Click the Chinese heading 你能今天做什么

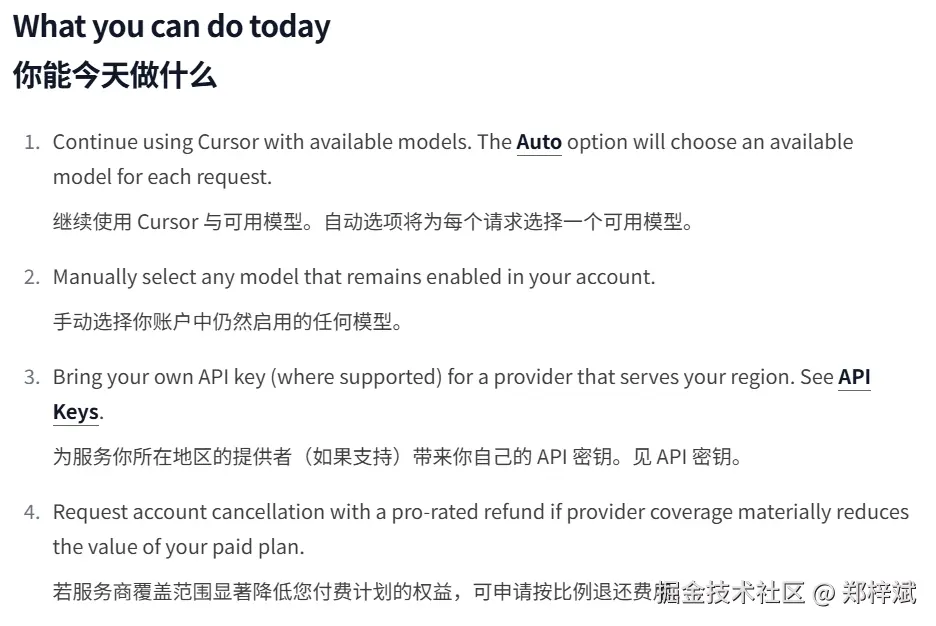(x=115, y=76)
